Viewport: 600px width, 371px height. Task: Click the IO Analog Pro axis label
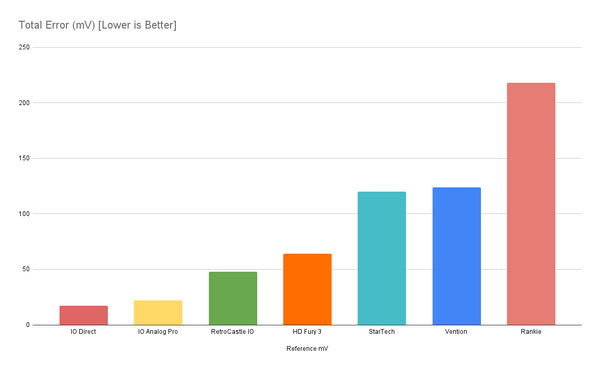158,332
